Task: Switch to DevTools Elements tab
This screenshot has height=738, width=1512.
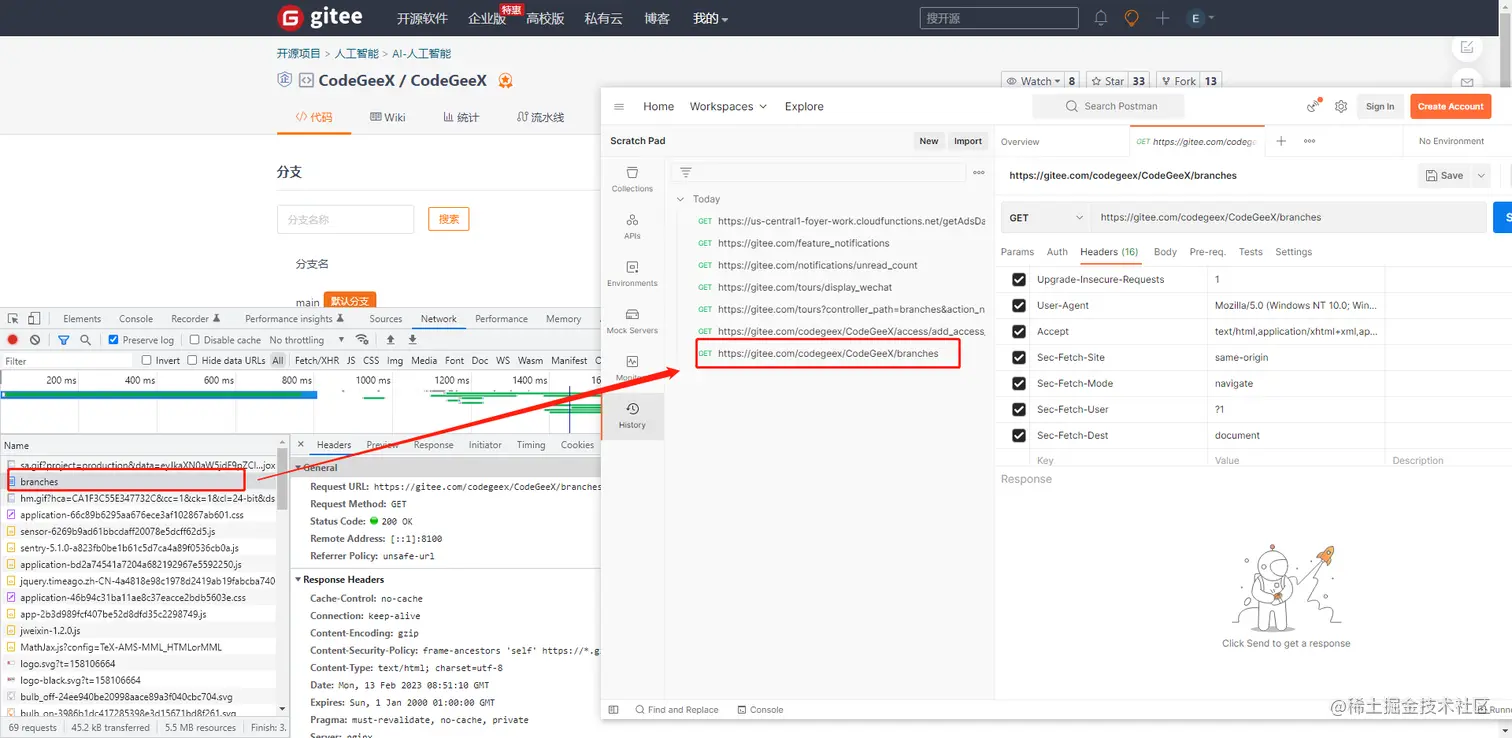Action: pyautogui.click(x=82, y=318)
